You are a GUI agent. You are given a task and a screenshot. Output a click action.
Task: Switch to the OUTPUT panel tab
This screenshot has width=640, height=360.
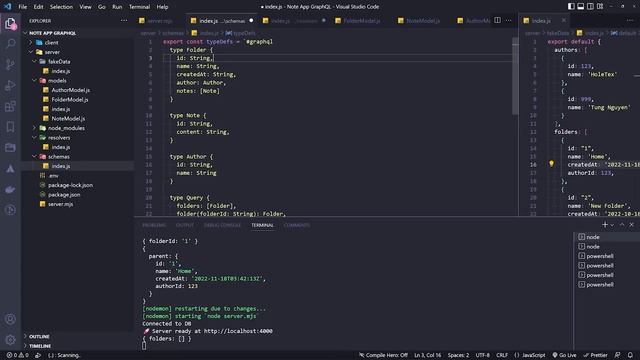click(184, 225)
